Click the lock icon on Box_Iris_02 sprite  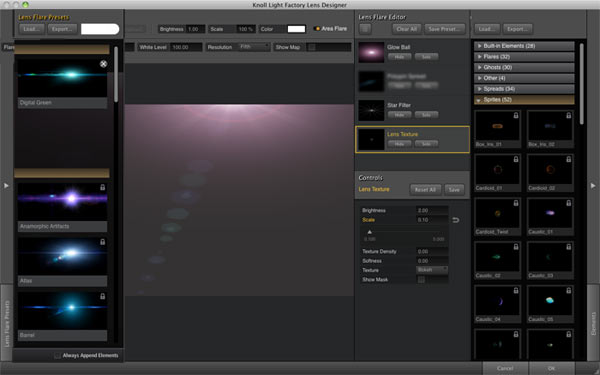pyautogui.click(x=569, y=115)
